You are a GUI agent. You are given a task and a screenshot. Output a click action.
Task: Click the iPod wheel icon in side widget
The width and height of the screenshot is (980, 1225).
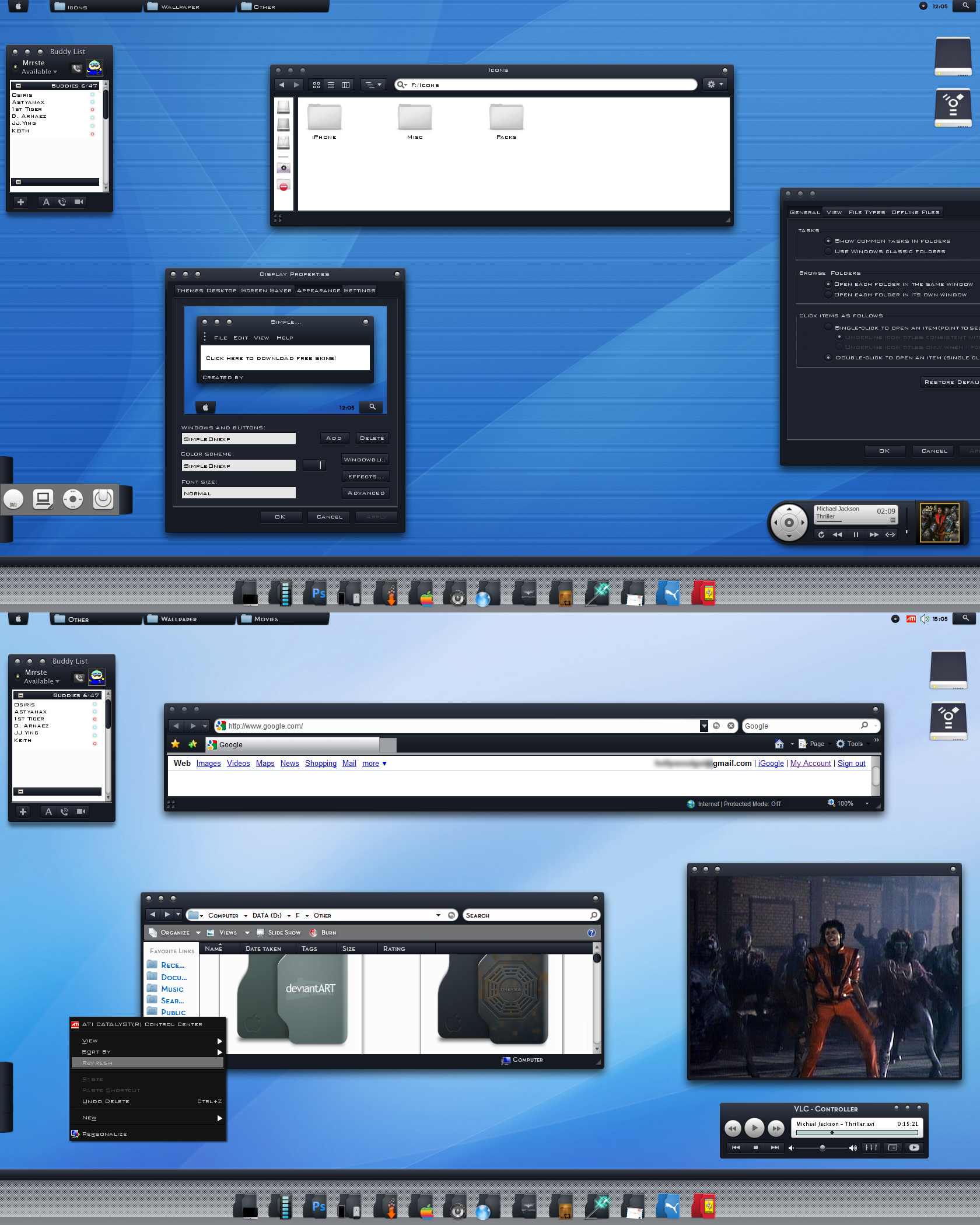[73, 499]
